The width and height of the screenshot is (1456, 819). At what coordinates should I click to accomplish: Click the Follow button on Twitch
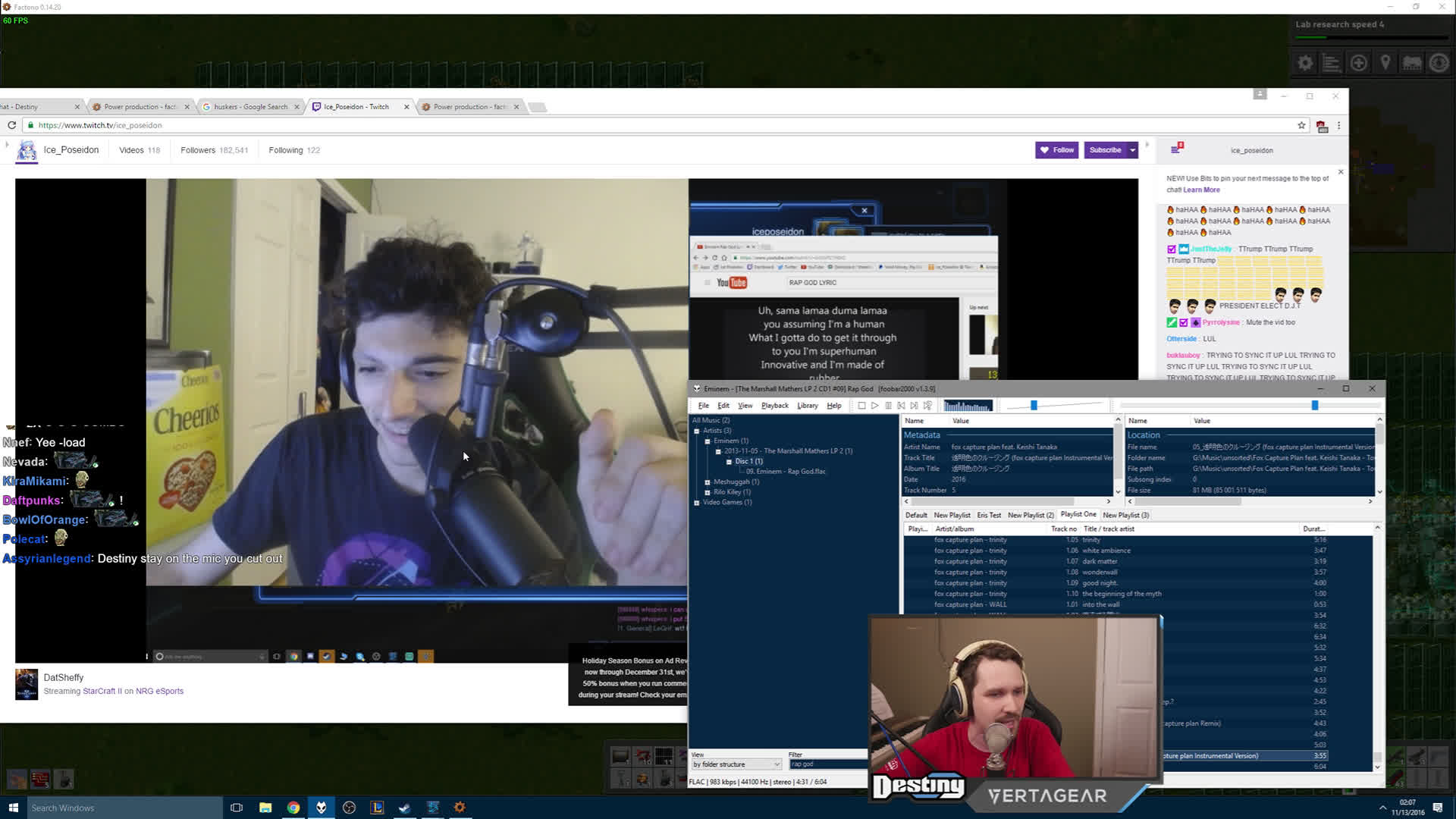tap(1056, 150)
